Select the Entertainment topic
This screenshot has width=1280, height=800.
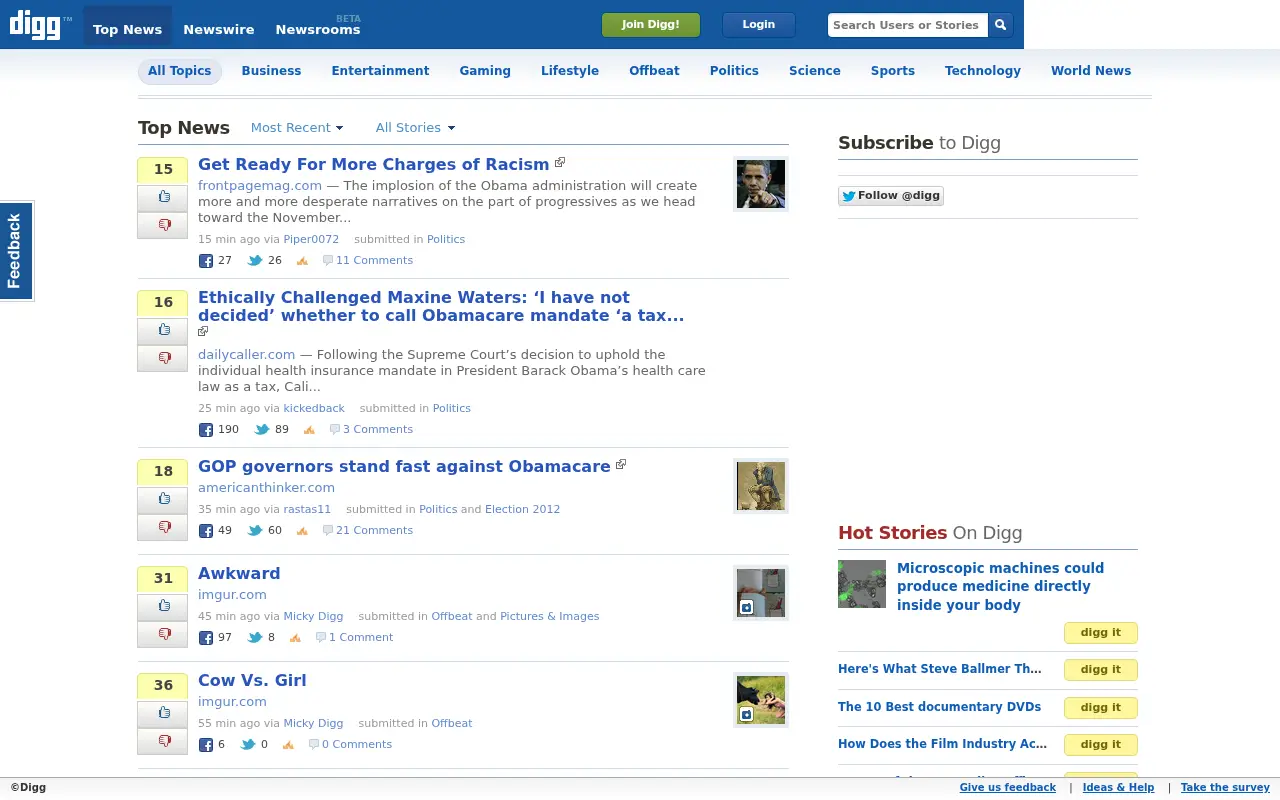[380, 71]
